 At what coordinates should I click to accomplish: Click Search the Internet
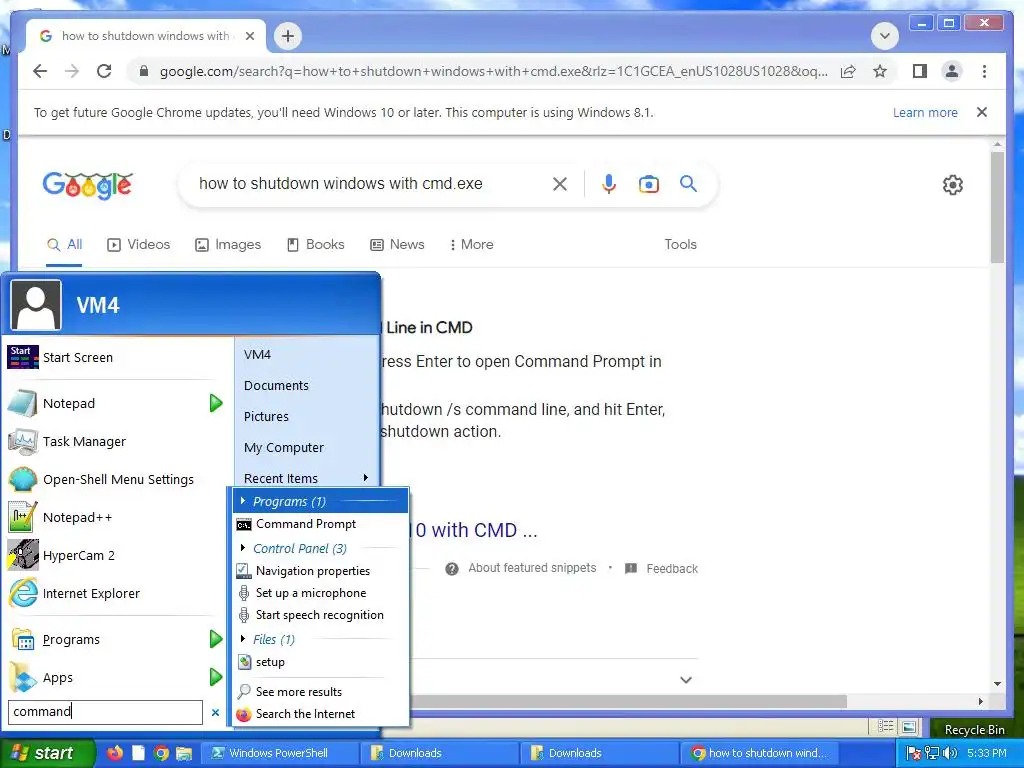[320, 714]
